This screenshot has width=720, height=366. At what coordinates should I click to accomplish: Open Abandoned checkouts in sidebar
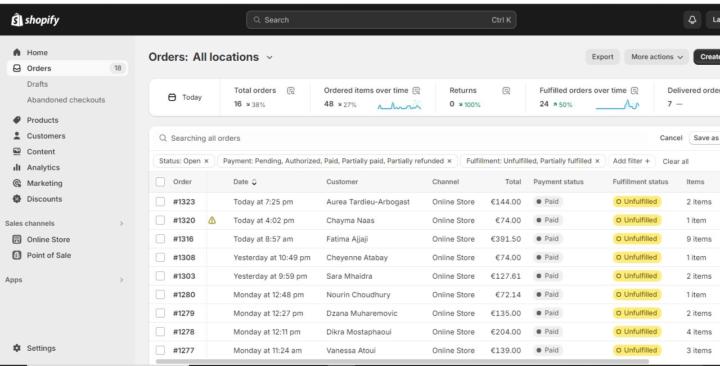pos(66,100)
